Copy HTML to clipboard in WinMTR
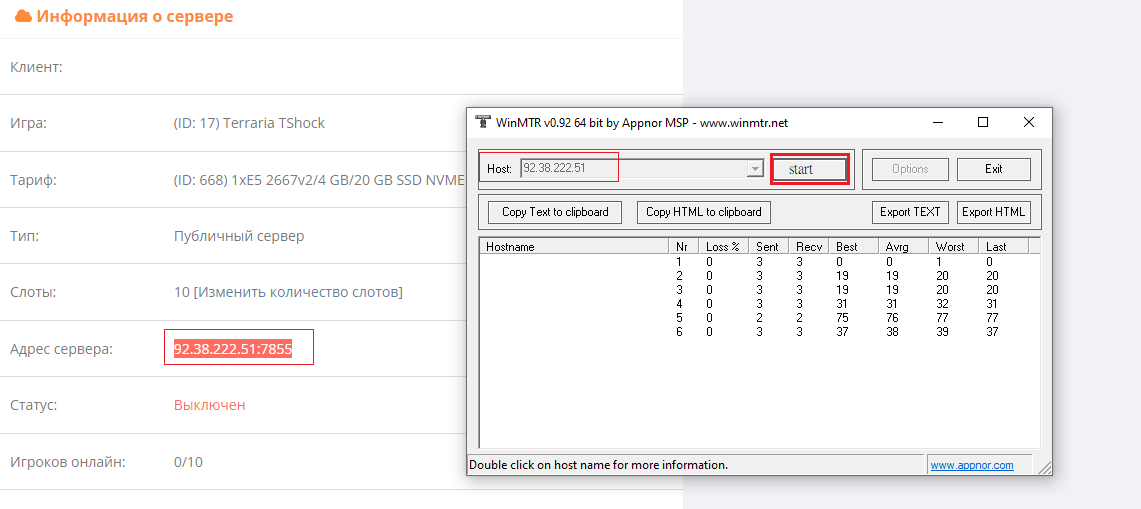Image resolution: width=1141 pixels, height=509 pixels. pyautogui.click(x=704, y=212)
